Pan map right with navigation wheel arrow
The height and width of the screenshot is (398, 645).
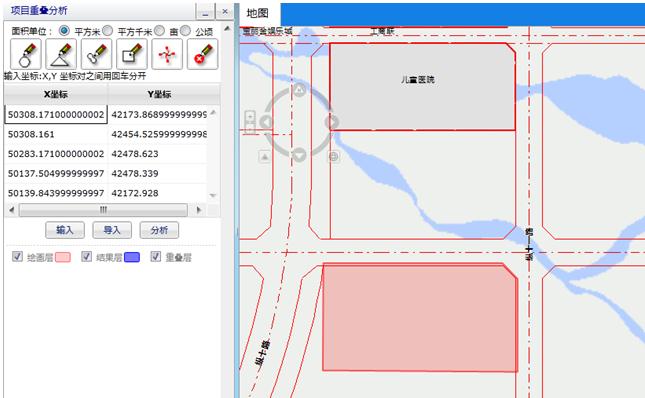[332, 122]
